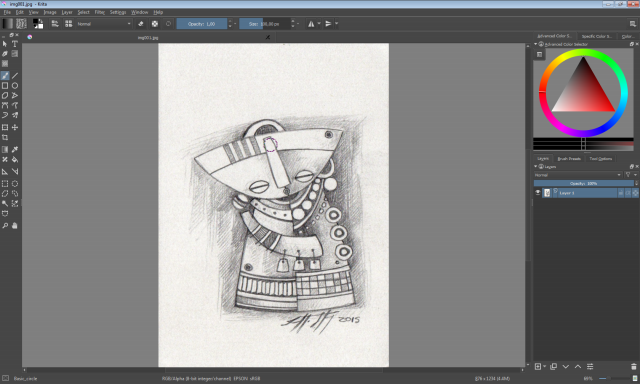Screen dimensions: 640x384
Task: Toggle Layer 1 lock icon
Action: 621,193
